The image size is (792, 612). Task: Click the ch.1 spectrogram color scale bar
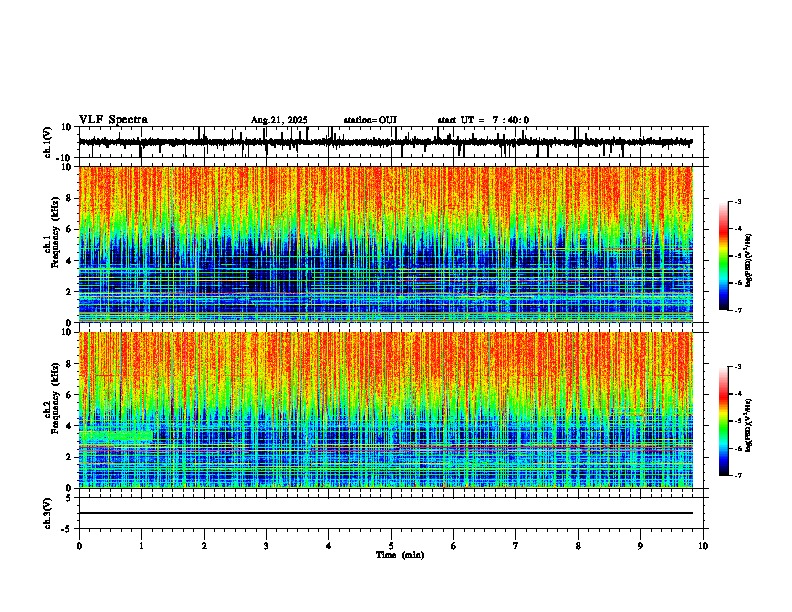click(724, 255)
